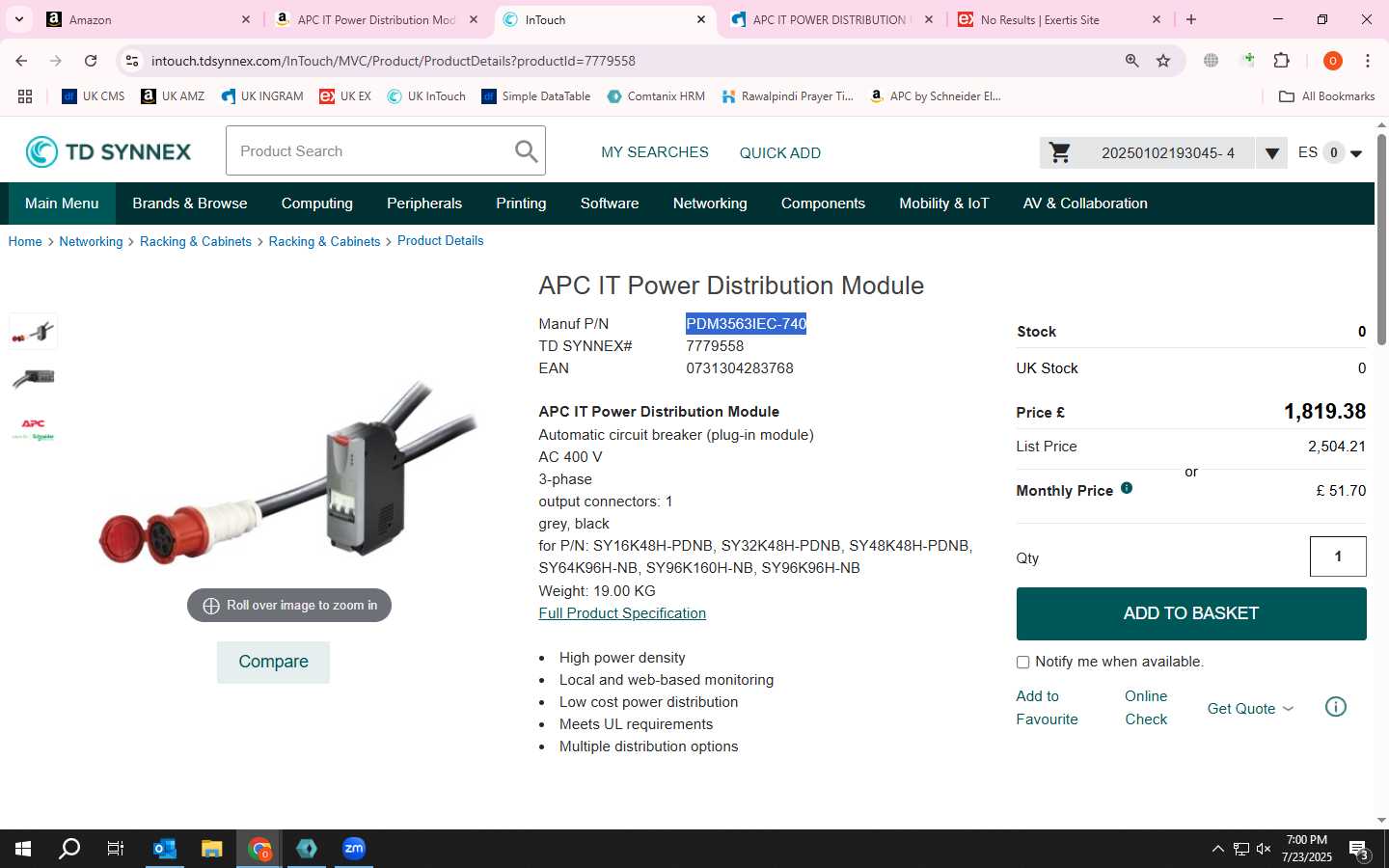Viewport: 1389px width, 868px height.
Task: Click the Compare button
Action: click(x=273, y=662)
